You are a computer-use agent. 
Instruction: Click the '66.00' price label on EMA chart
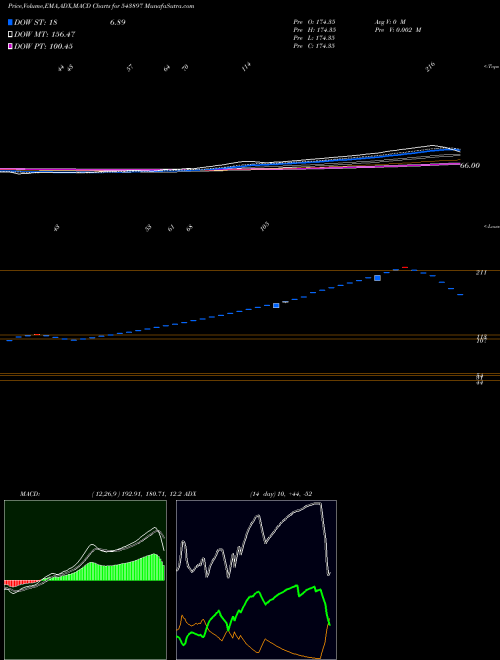(x=470, y=166)
